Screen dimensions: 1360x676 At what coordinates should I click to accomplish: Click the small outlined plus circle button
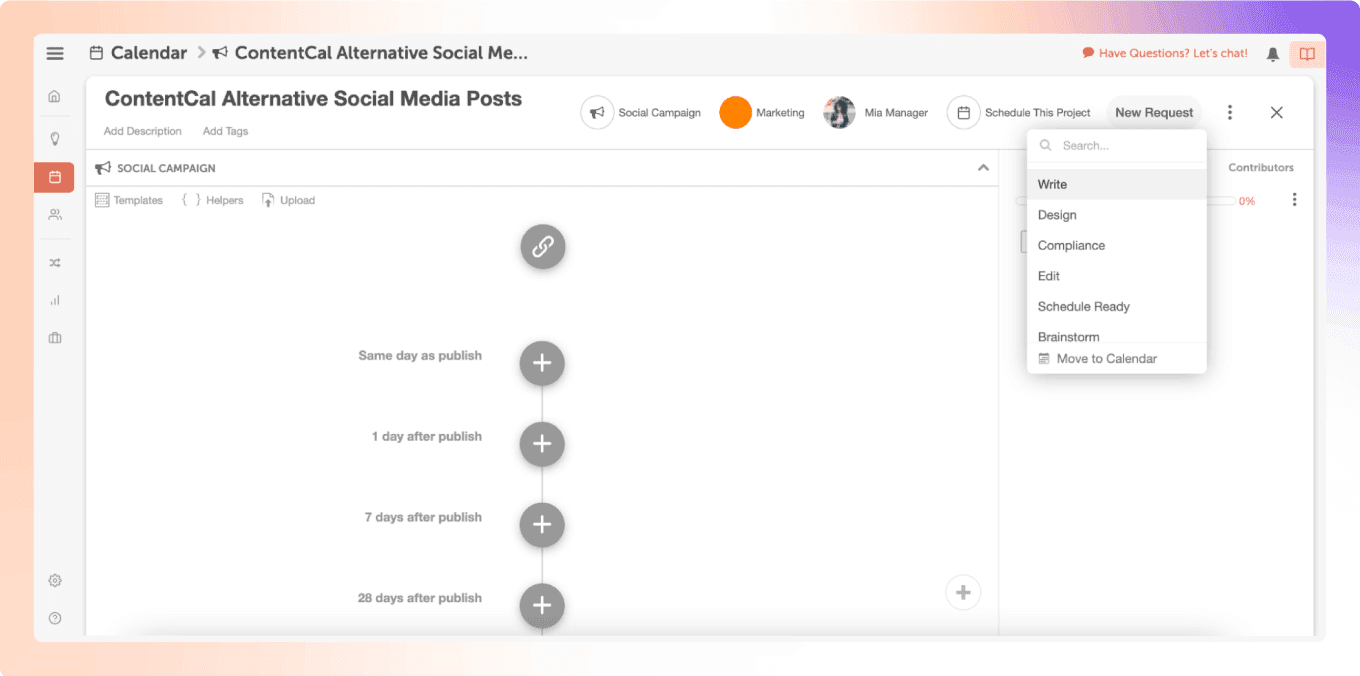[963, 592]
